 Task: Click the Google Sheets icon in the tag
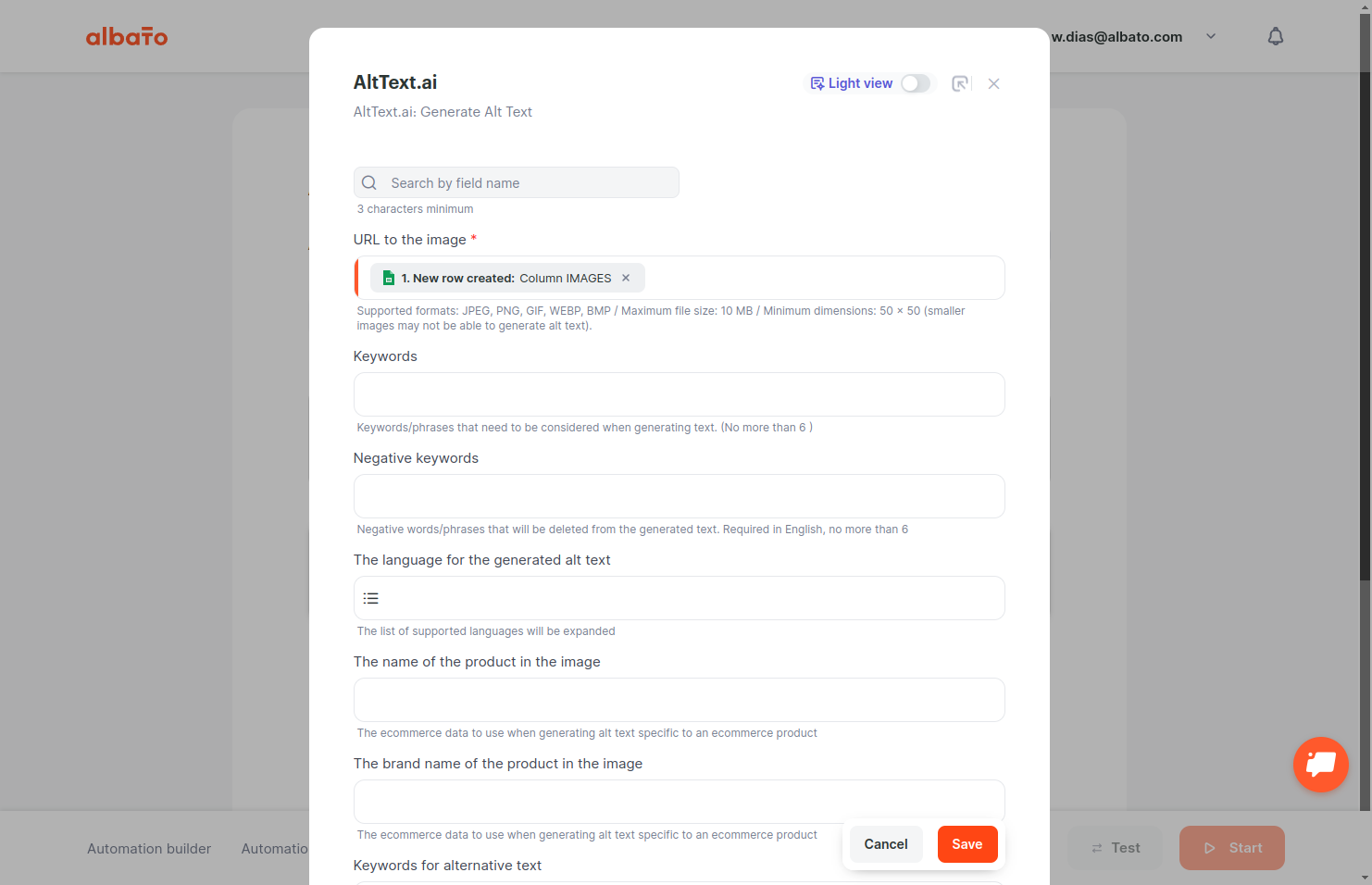pos(389,278)
